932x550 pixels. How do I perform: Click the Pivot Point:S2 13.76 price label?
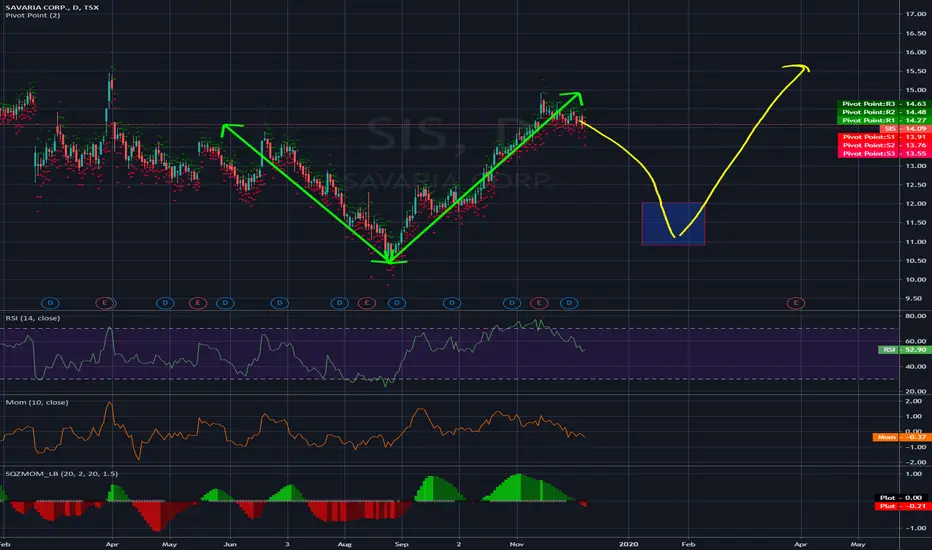(883, 145)
